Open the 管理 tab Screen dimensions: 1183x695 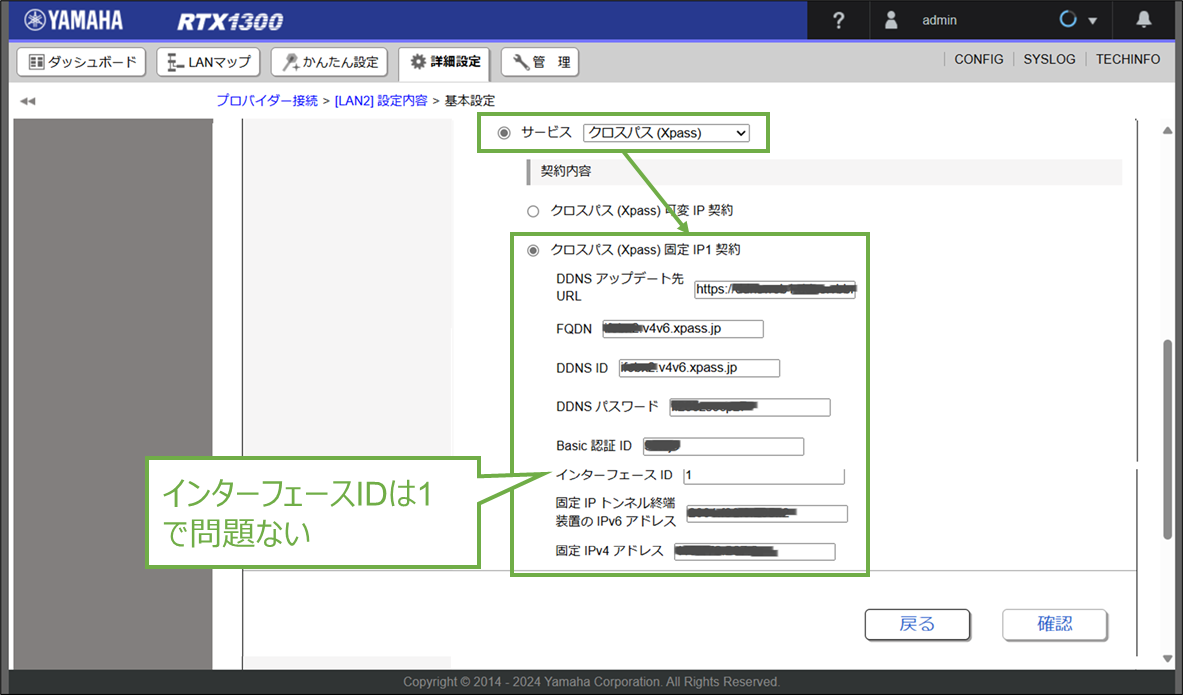[x=540, y=62]
